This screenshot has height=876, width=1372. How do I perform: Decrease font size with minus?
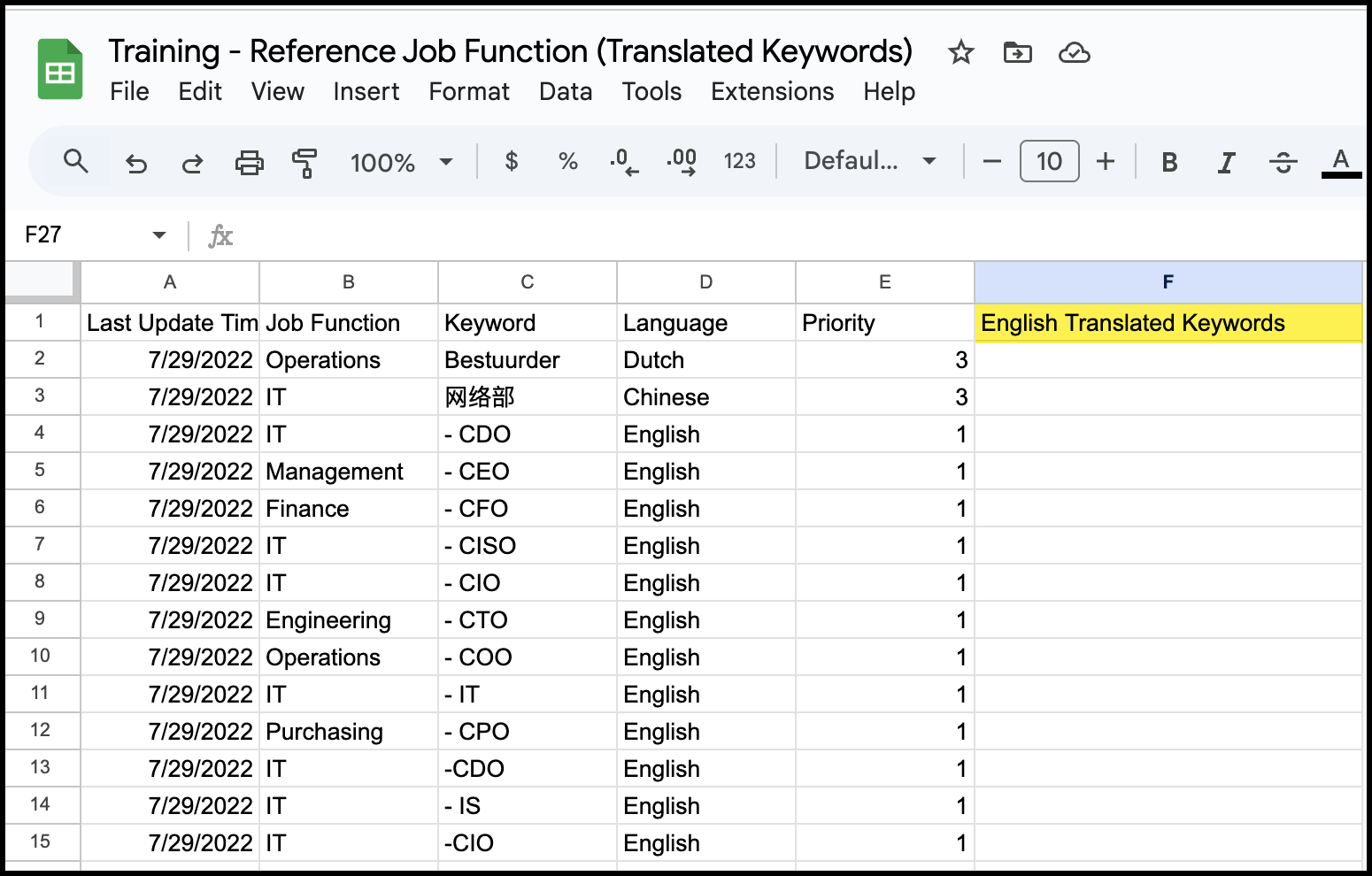[992, 162]
